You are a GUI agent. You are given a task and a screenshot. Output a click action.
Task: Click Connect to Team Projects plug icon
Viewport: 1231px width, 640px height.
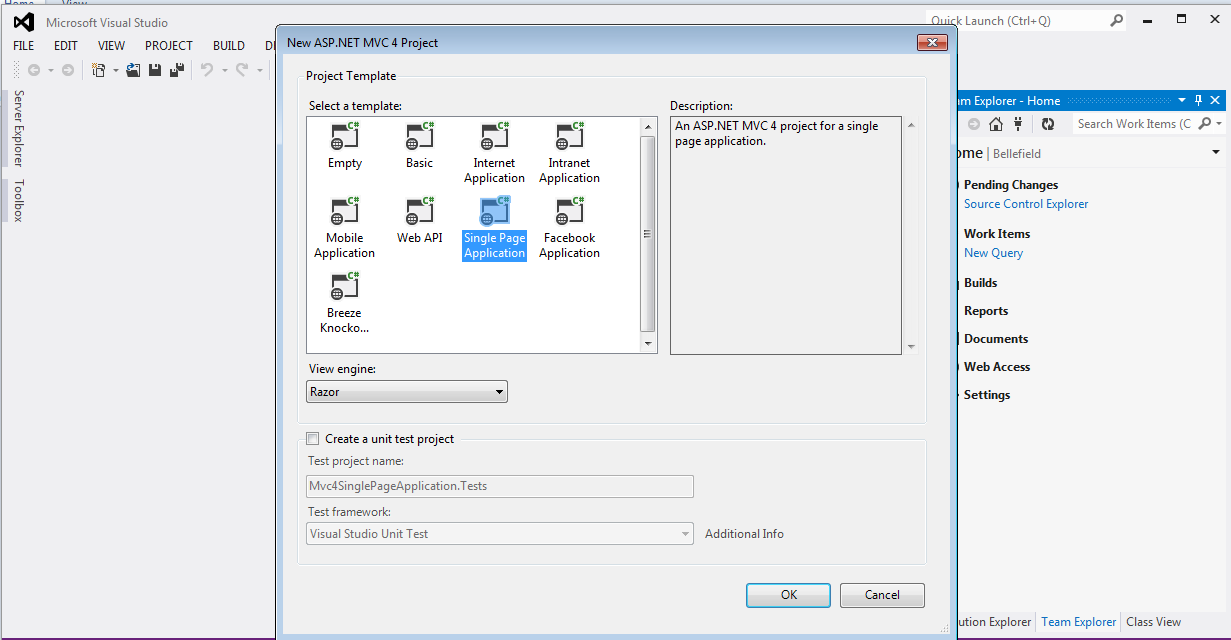coord(1018,124)
